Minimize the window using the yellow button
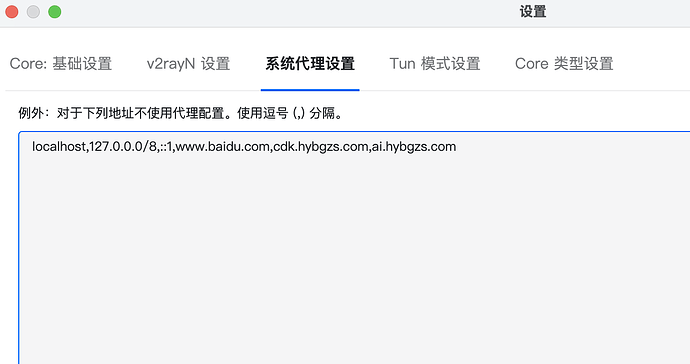This screenshot has height=364, width=690. (33, 12)
